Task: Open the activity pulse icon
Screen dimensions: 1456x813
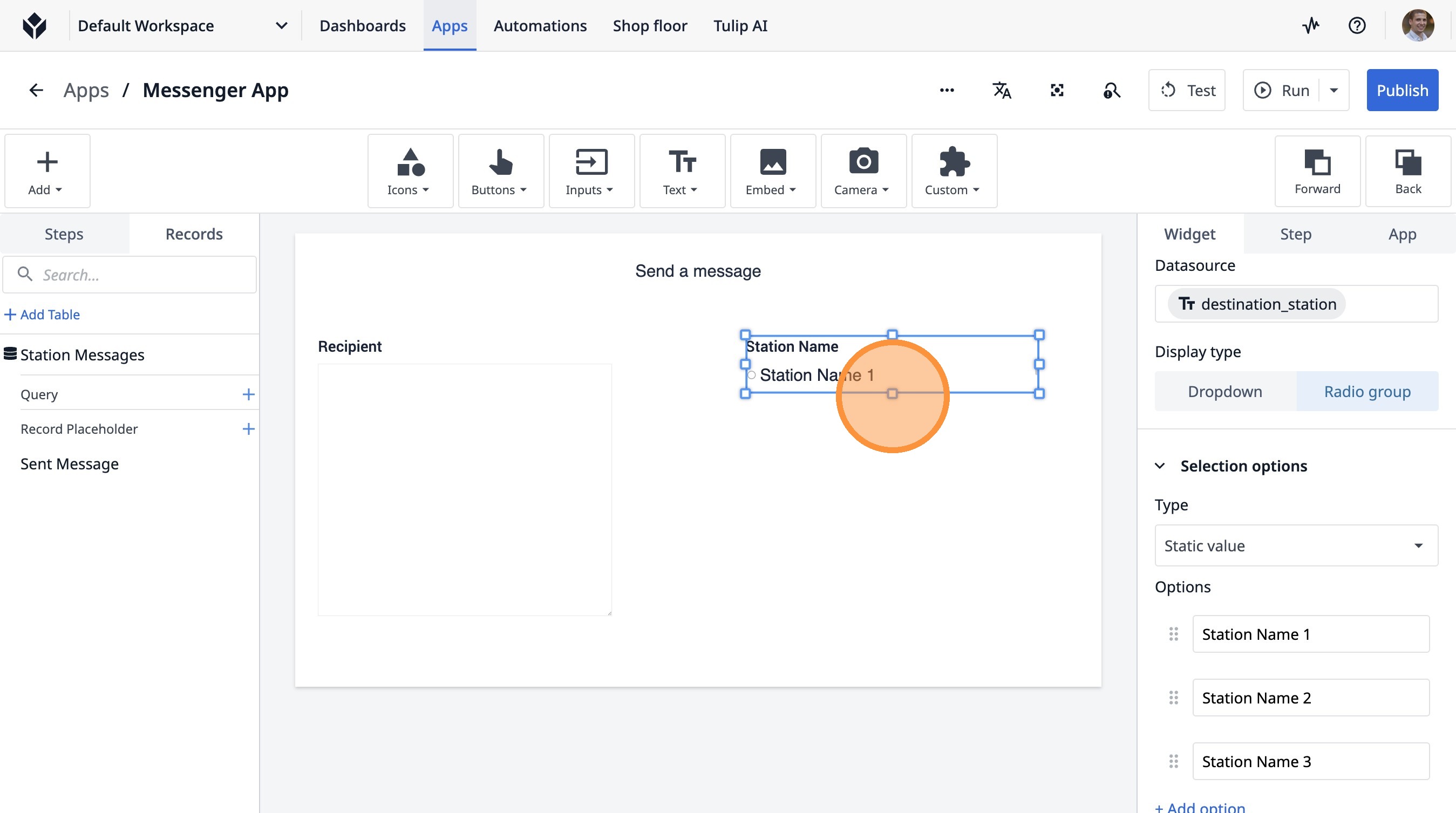Action: click(1310, 25)
